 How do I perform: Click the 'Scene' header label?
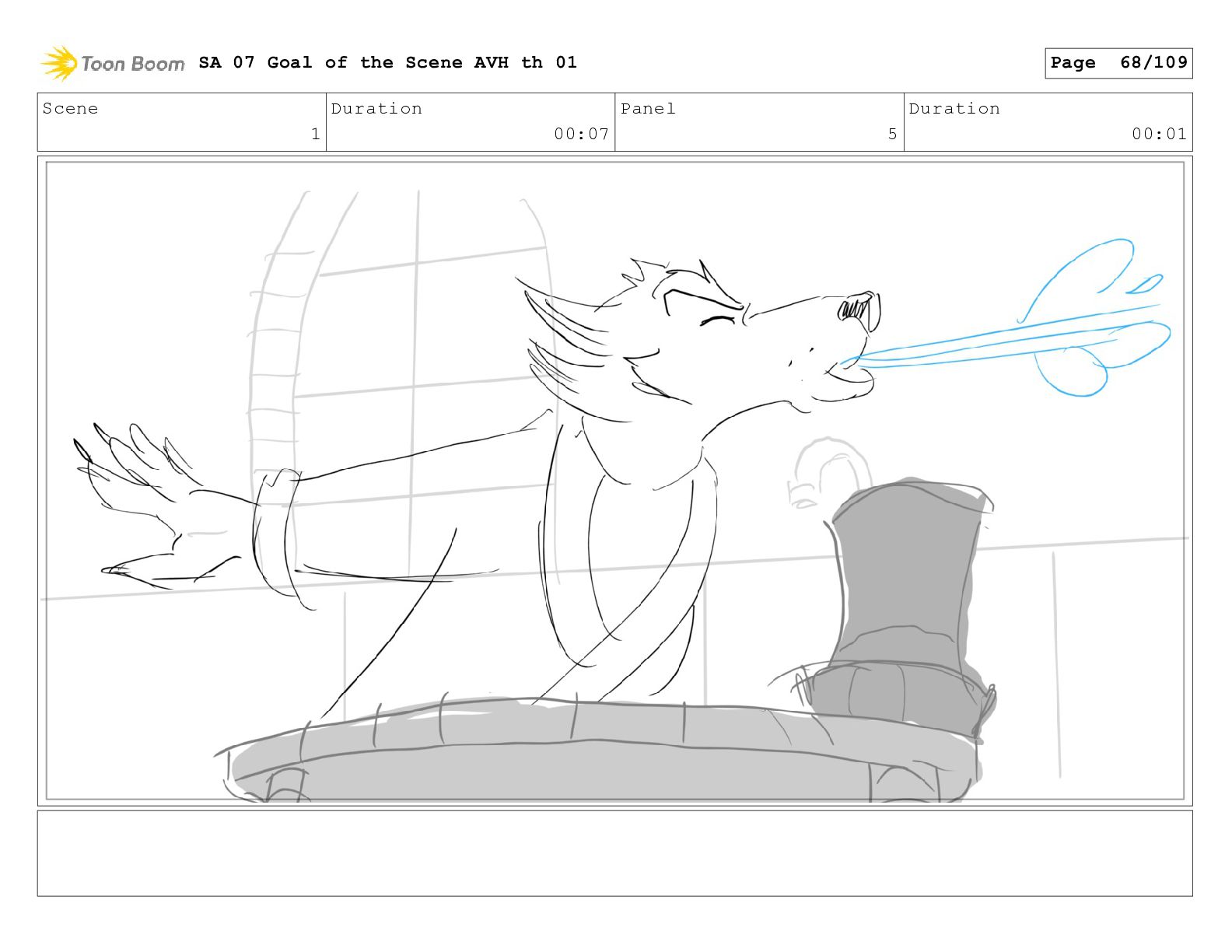[71, 109]
